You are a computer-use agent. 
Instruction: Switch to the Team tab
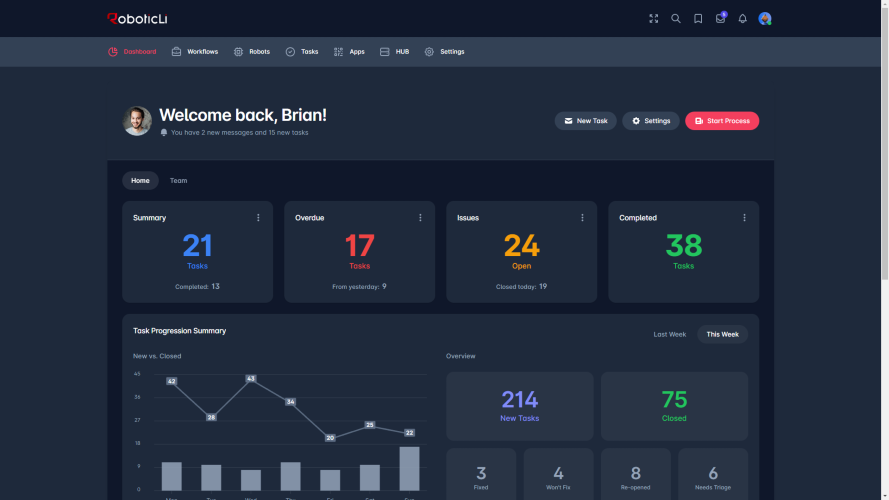(178, 181)
